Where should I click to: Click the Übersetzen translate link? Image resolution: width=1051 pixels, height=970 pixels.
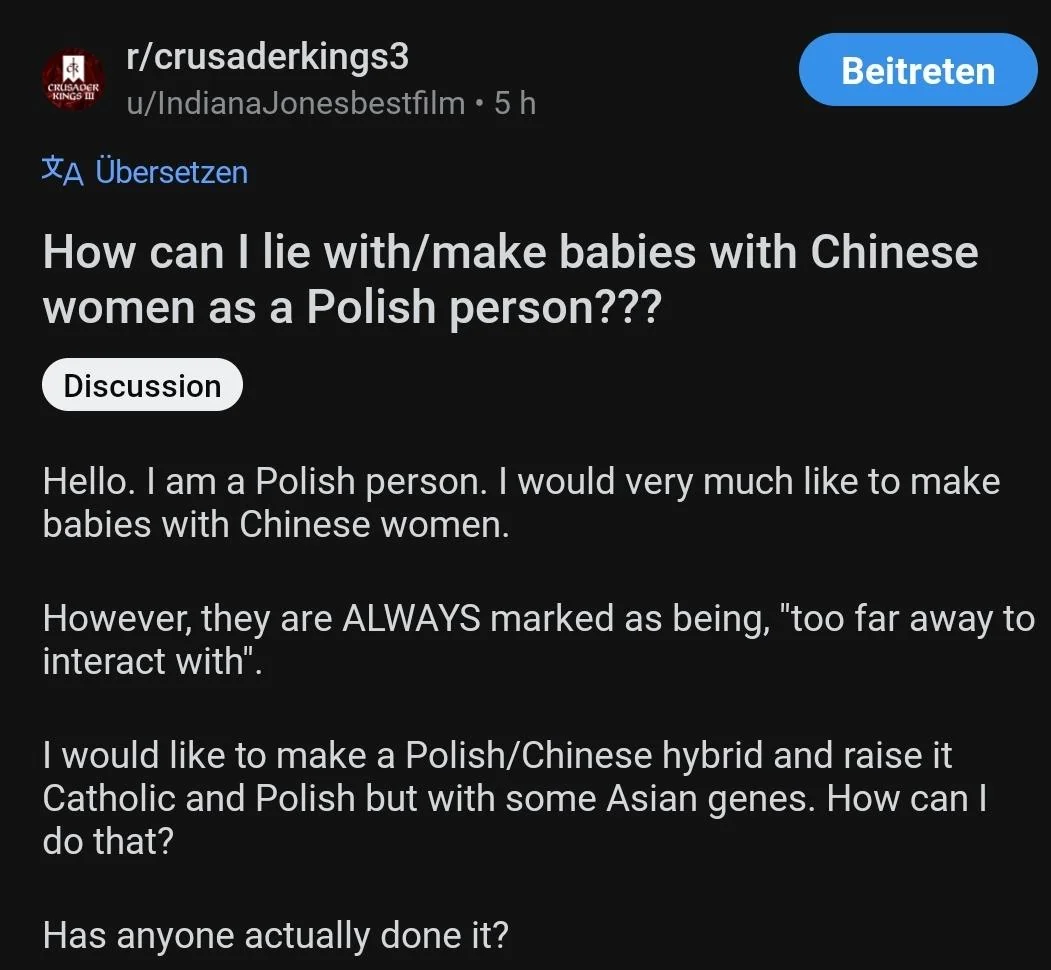coord(171,172)
